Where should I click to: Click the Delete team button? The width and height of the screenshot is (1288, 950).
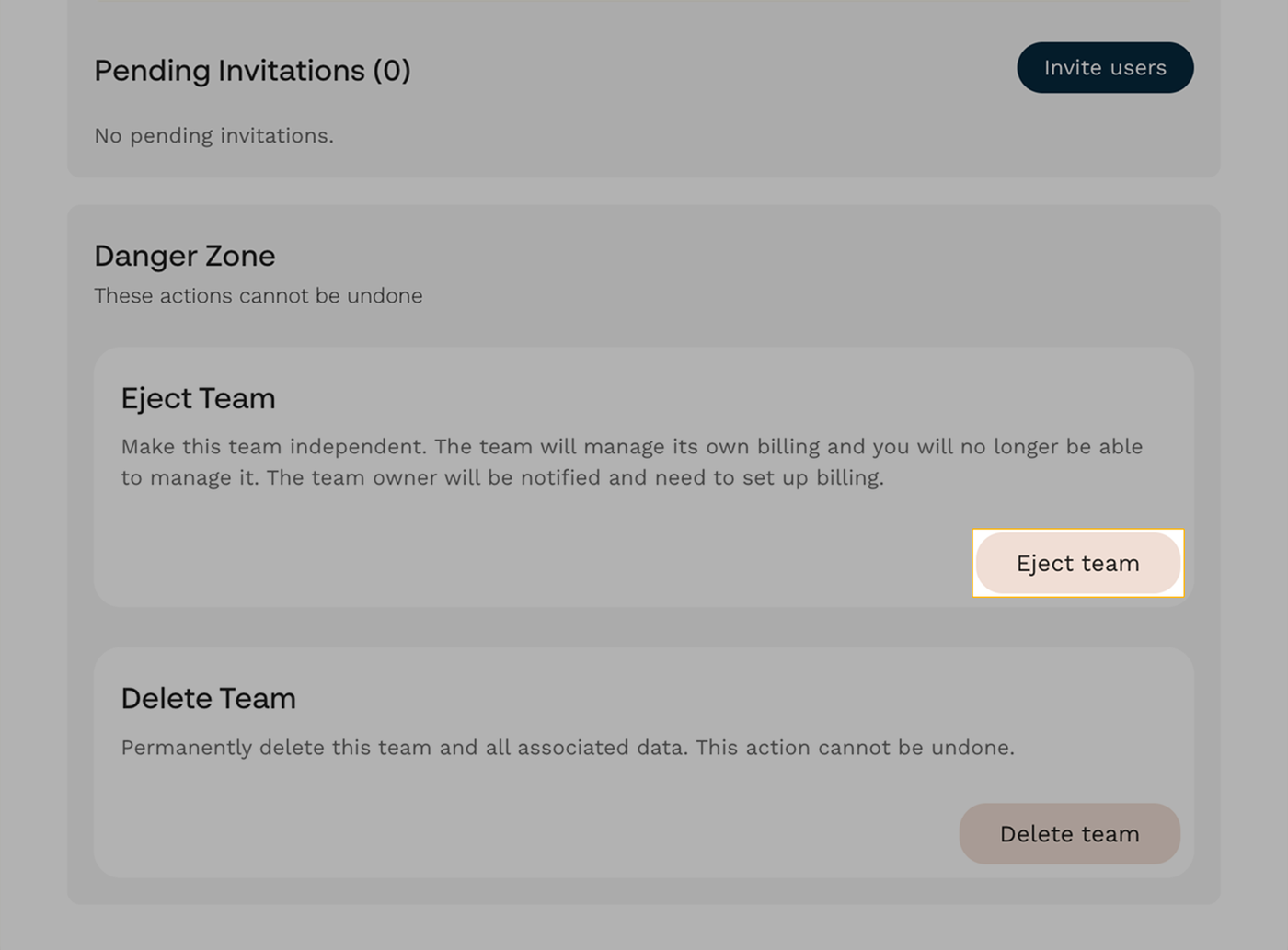point(1069,833)
